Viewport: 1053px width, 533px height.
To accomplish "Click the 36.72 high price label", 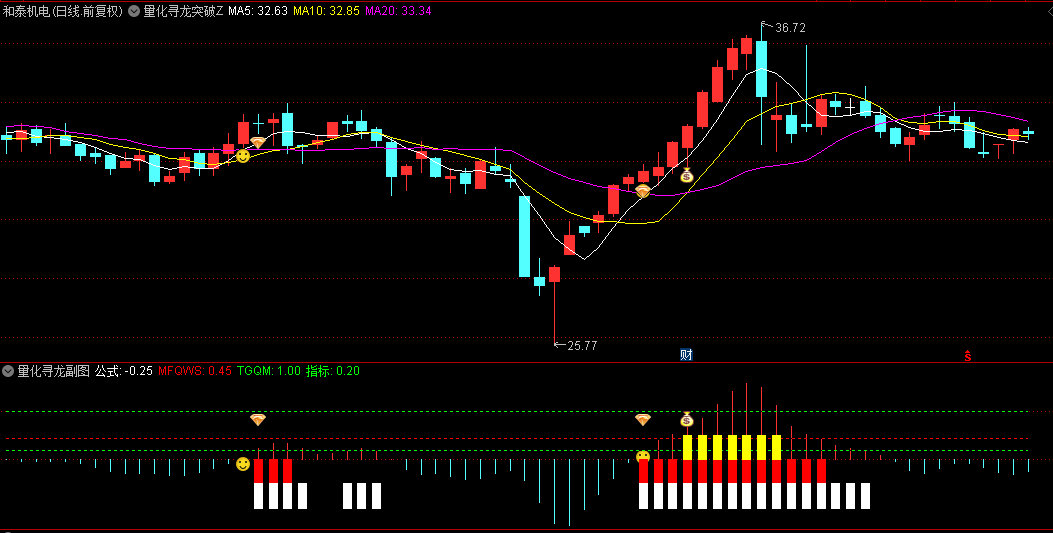I will [790, 28].
